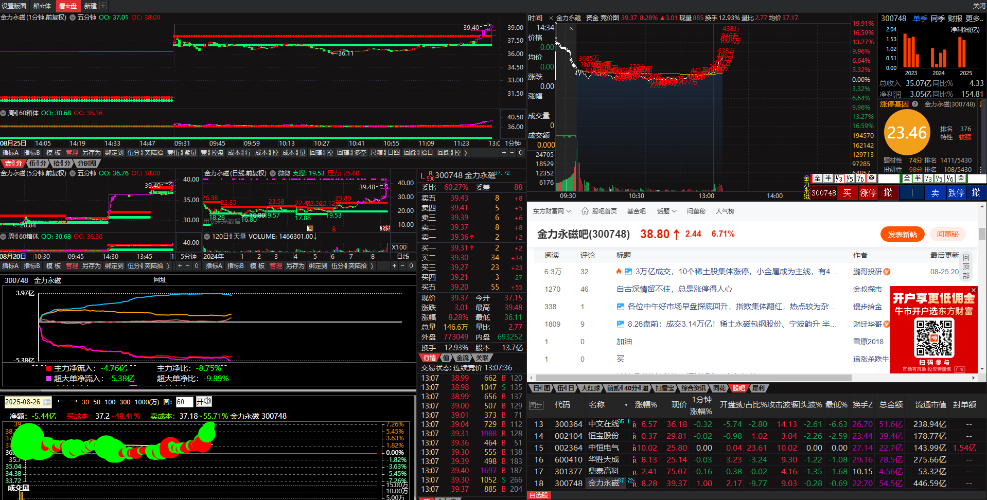
Task: Click the QR code advertisement image
Action: pos(935,339)
